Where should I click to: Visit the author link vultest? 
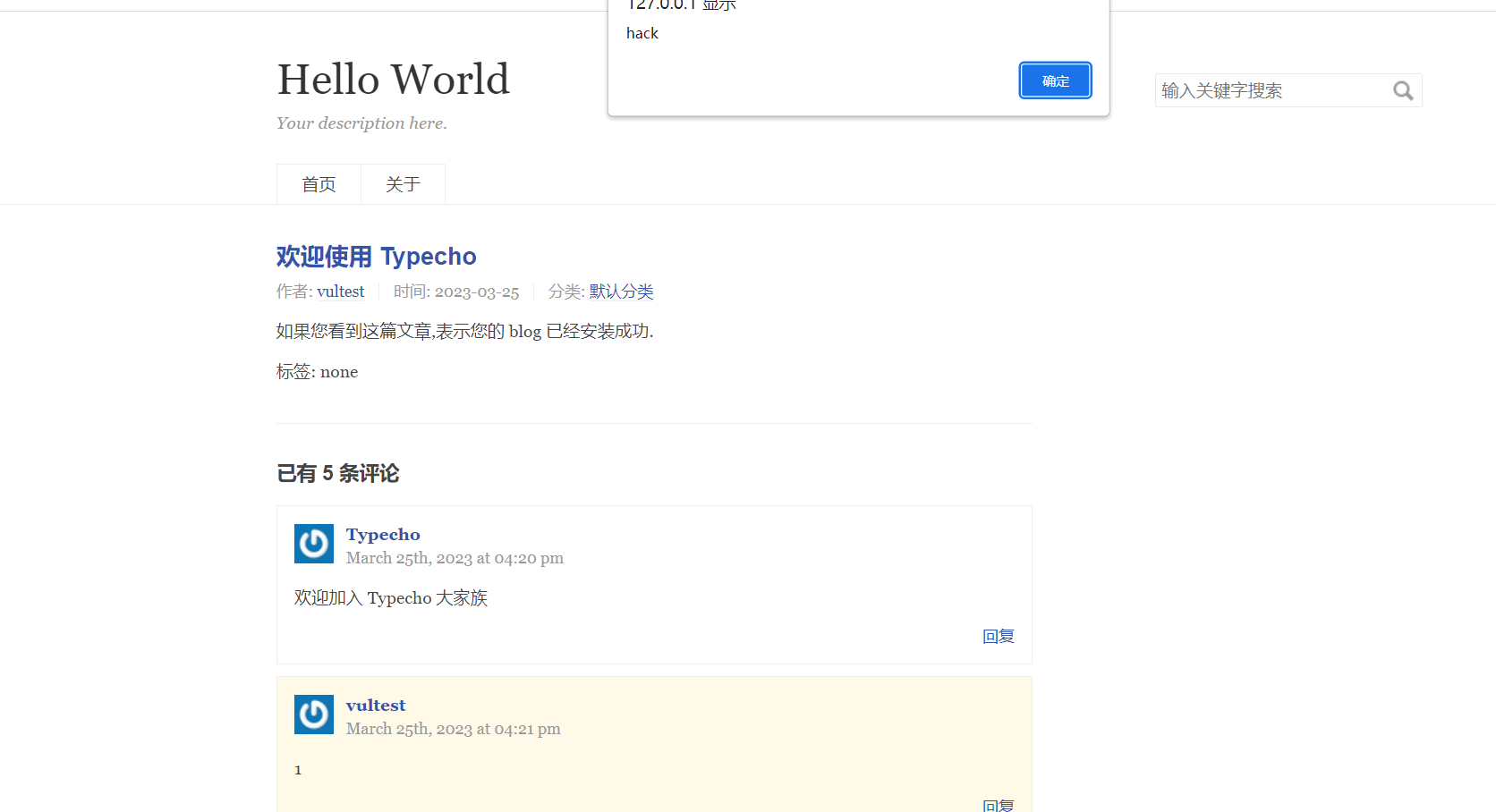[x=340, y=292]
